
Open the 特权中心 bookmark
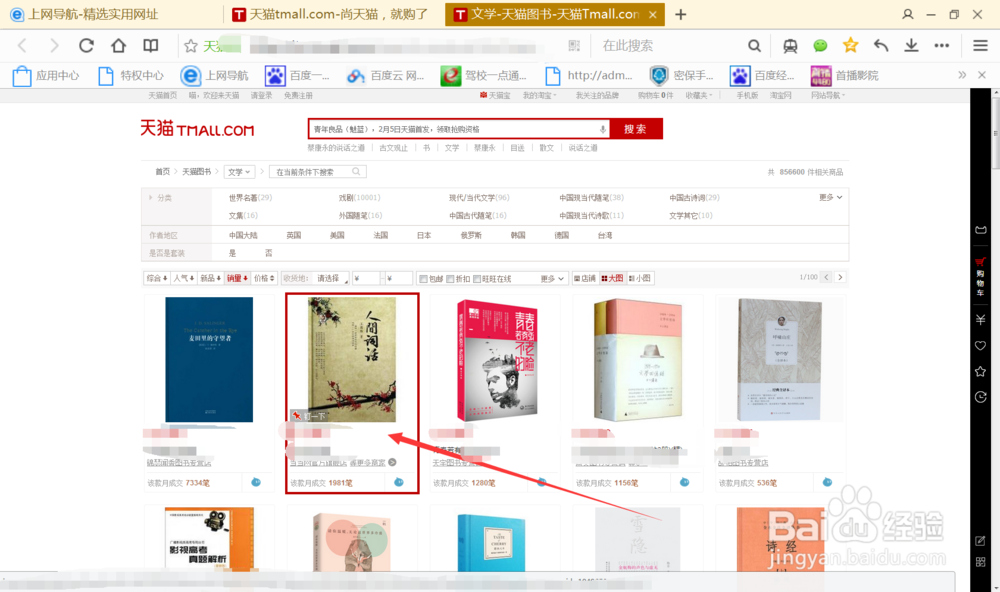tap(131, 75)
